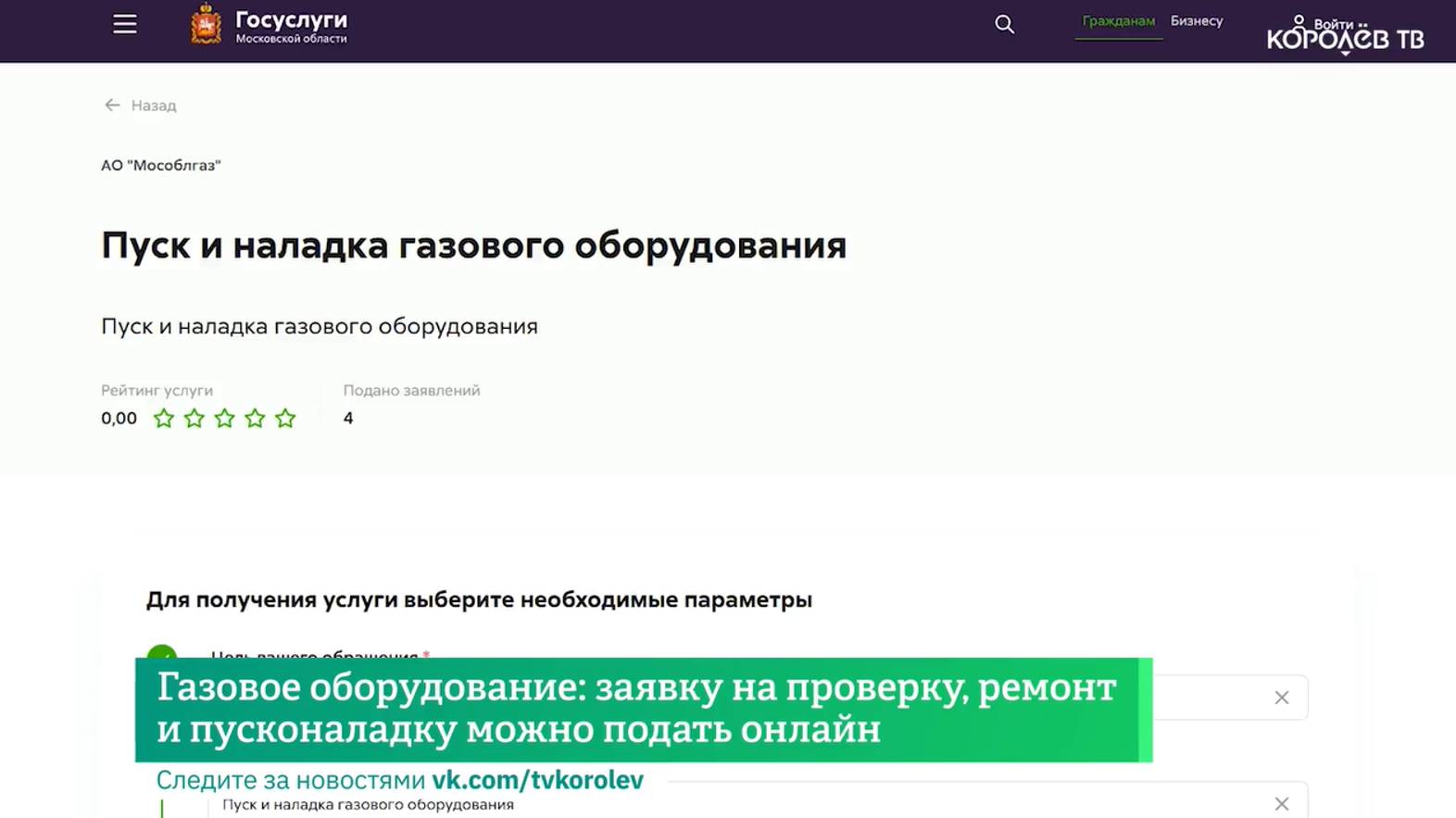The image size is (1456, 818).
Task: Select the third rating star
Action: click(x=225, y=418)
